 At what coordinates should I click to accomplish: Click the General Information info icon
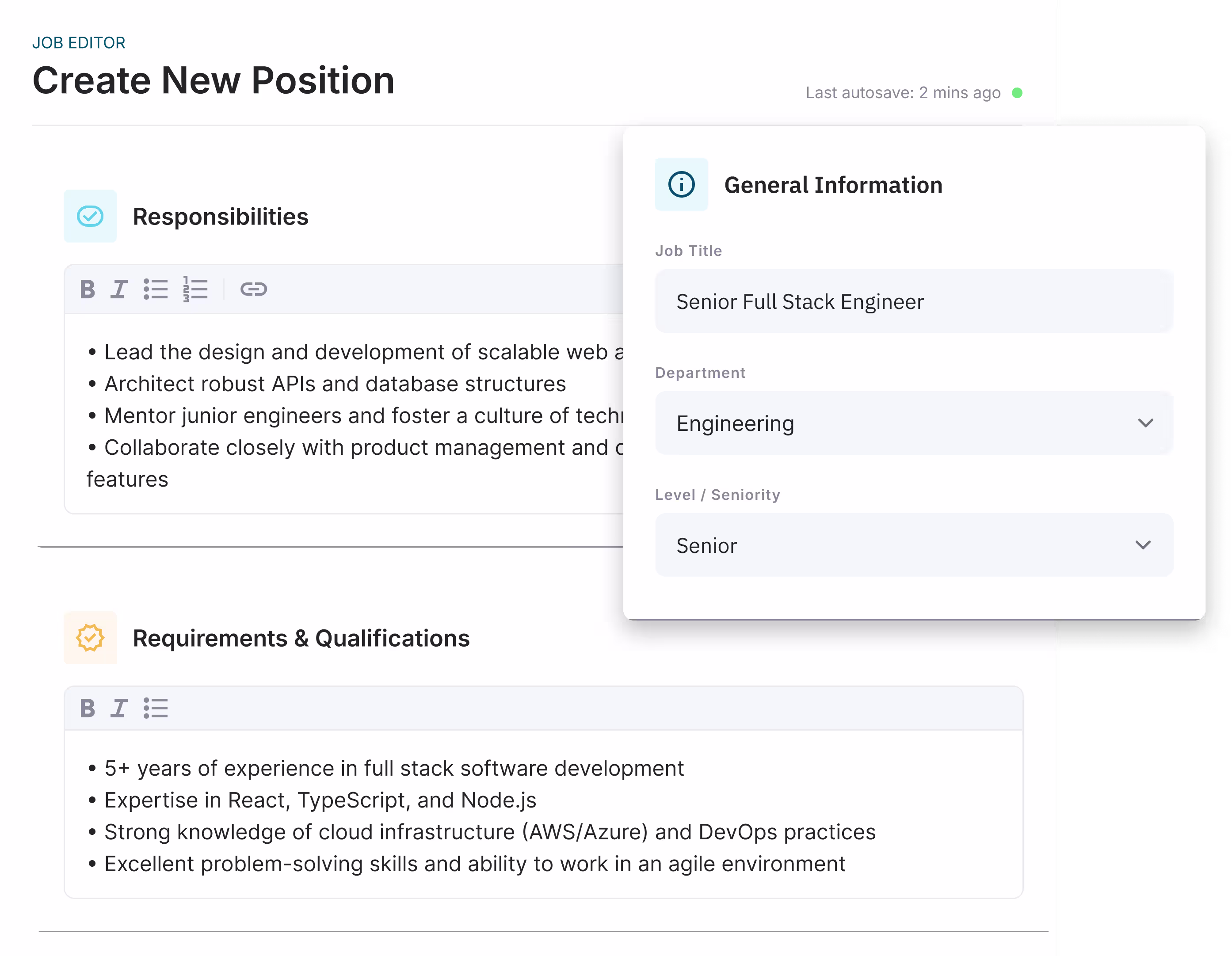682,184
